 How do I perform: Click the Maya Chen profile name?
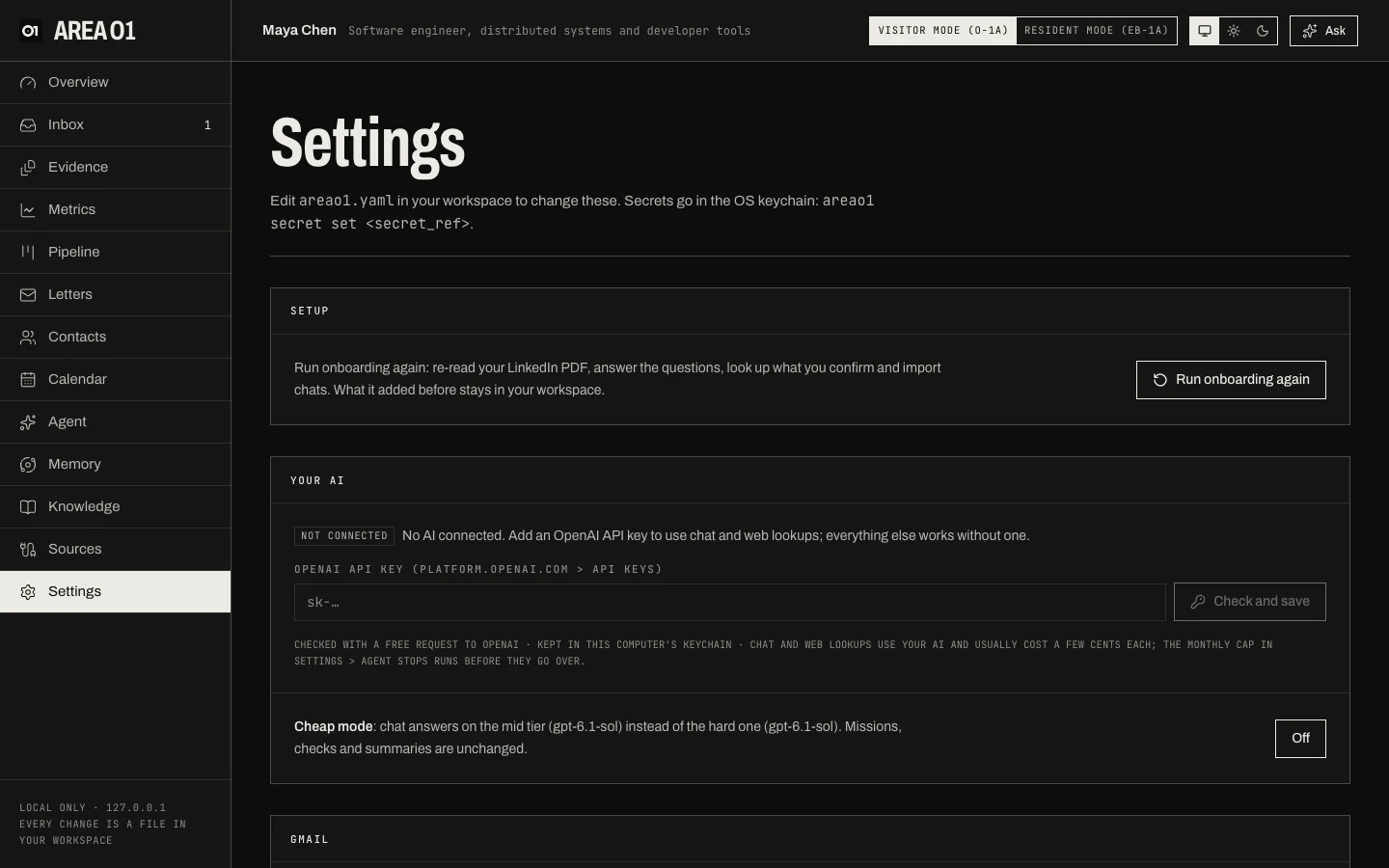[x=299, y=31]
